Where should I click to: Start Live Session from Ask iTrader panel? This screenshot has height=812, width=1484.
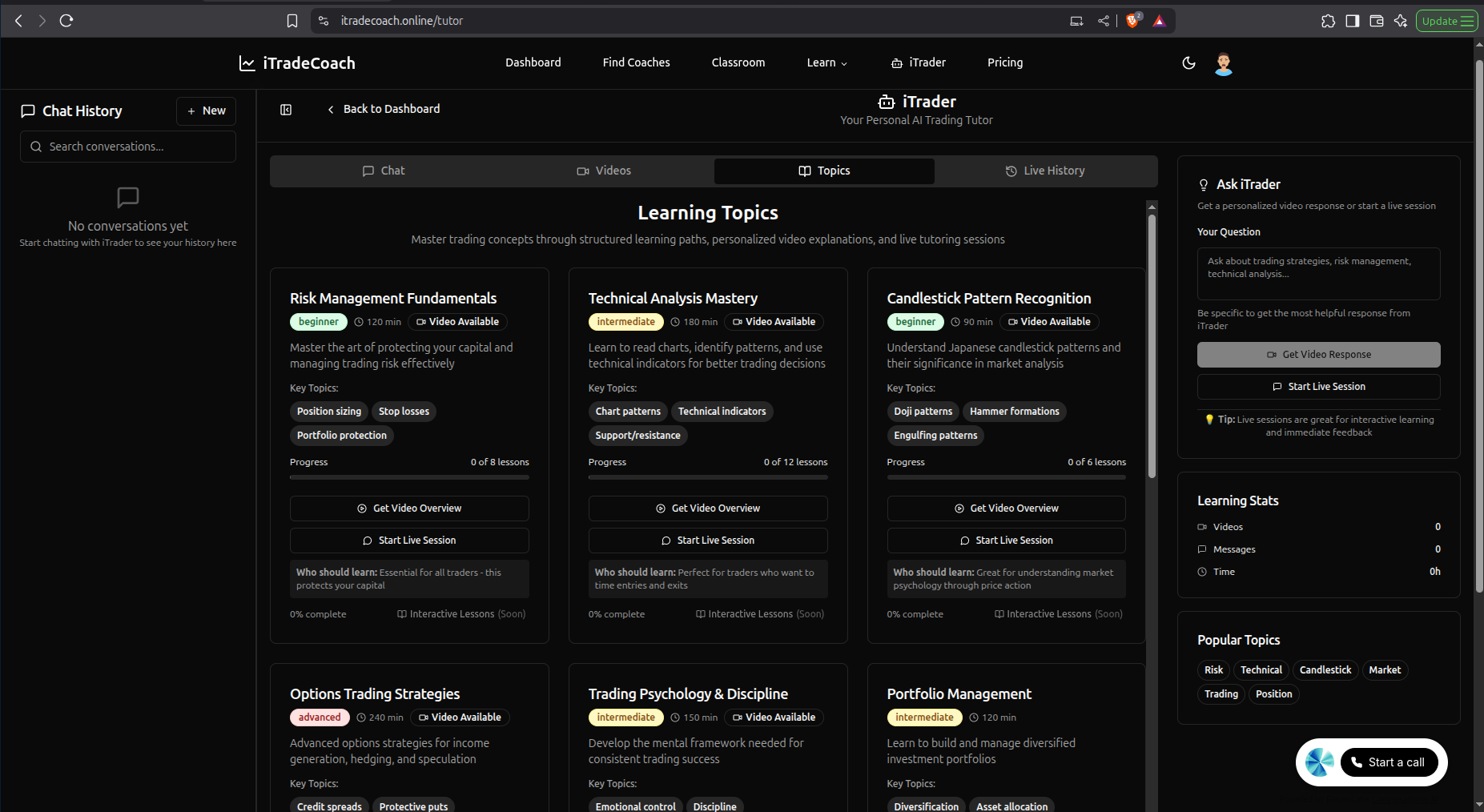[x=1319, y=387]
